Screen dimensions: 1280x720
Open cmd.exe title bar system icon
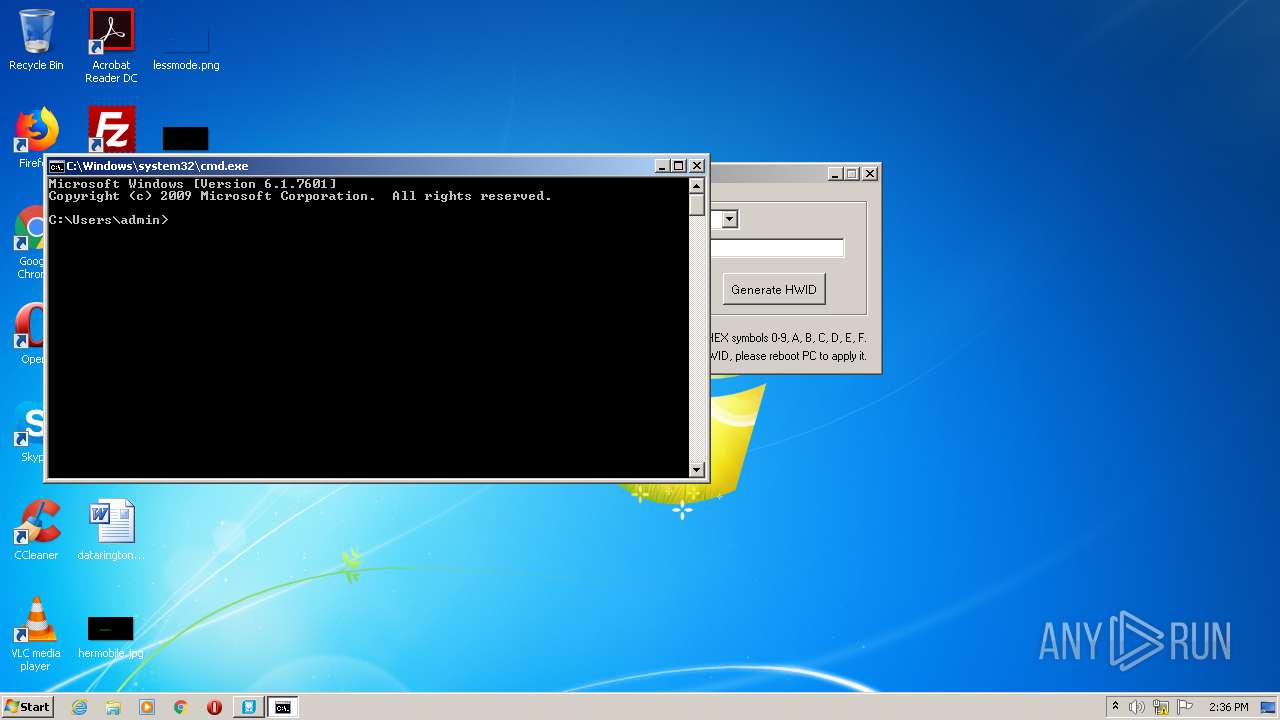click(56, 166)
